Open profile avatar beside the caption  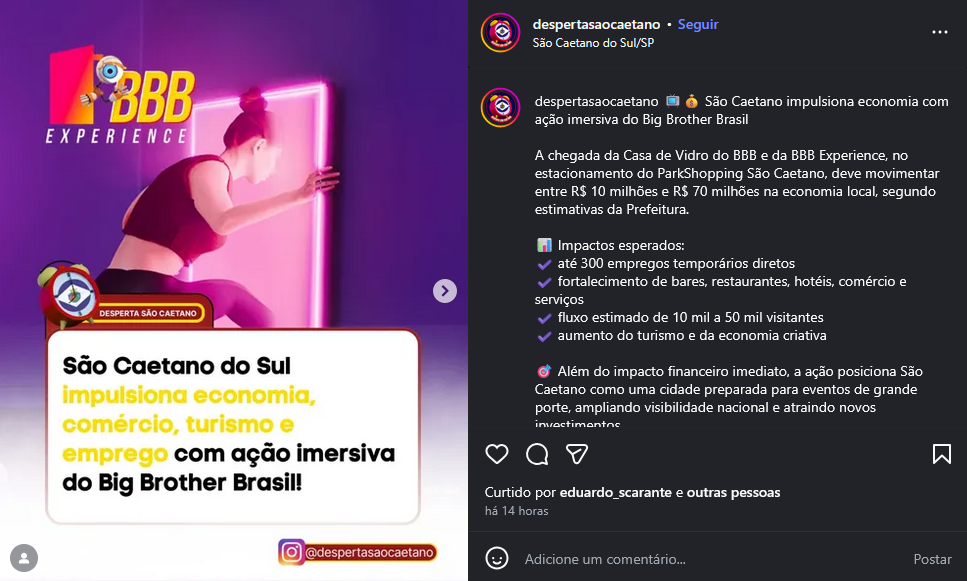(x=500, y=108)
